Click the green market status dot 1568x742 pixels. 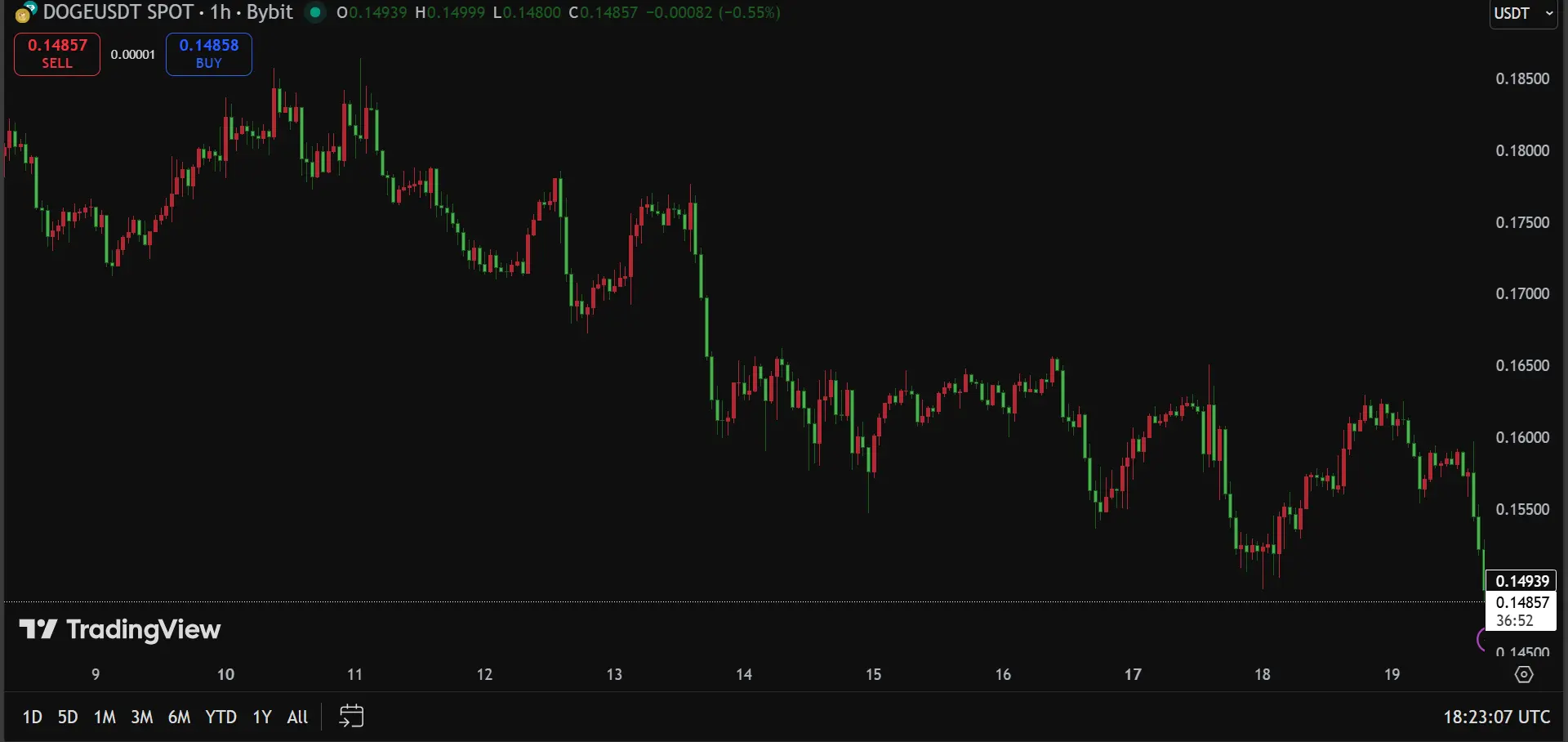click(314, 12)
